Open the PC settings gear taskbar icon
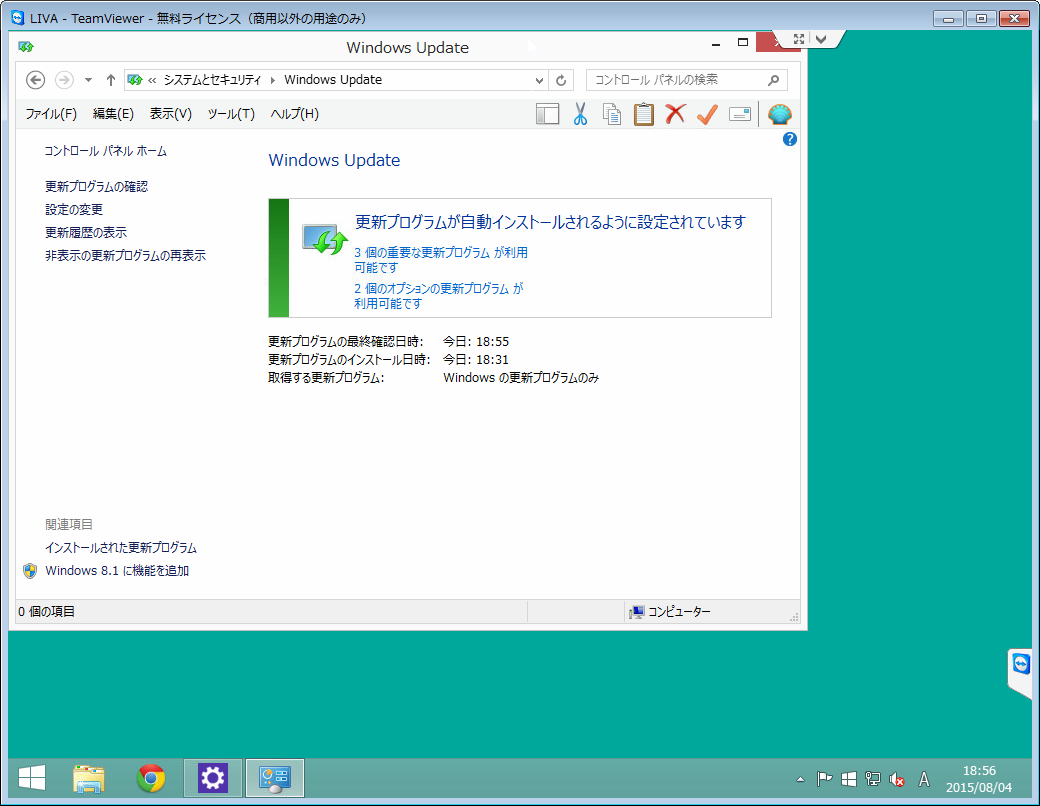This screenshot has height=806, width=1040. click(213, 778)
